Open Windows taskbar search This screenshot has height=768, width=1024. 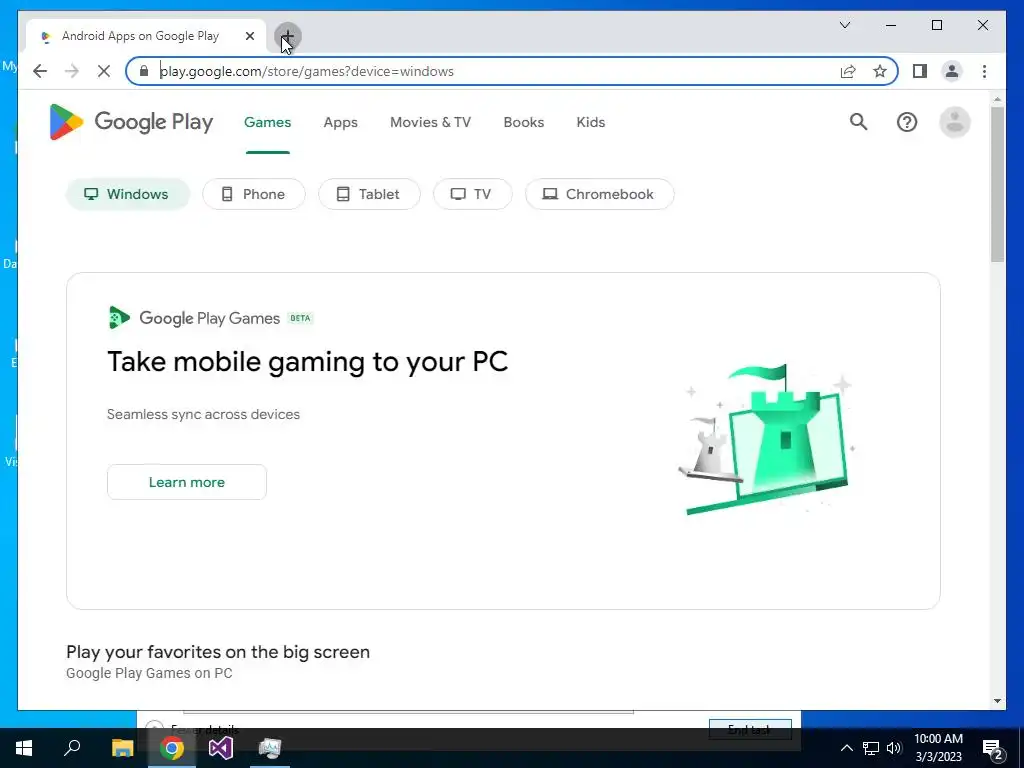72,748
